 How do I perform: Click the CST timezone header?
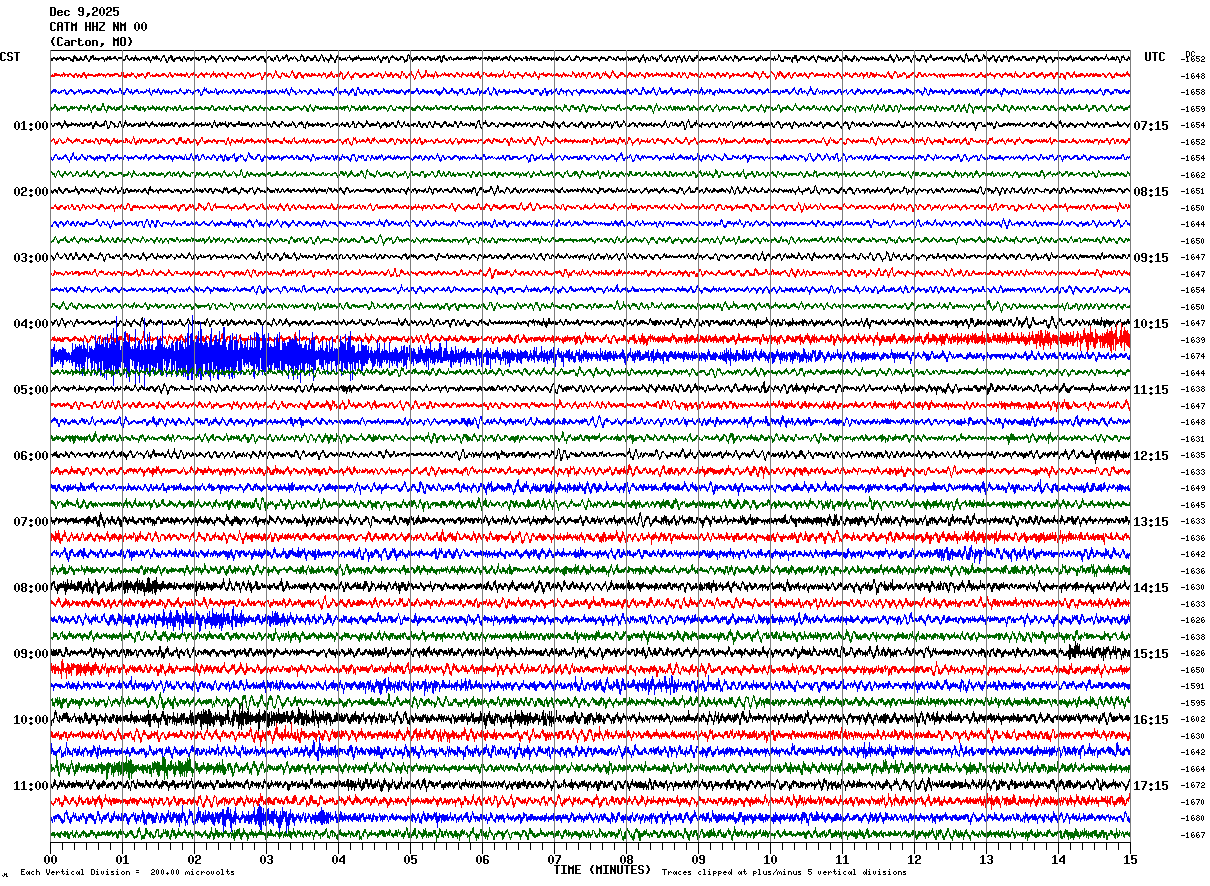coord(10,57)
